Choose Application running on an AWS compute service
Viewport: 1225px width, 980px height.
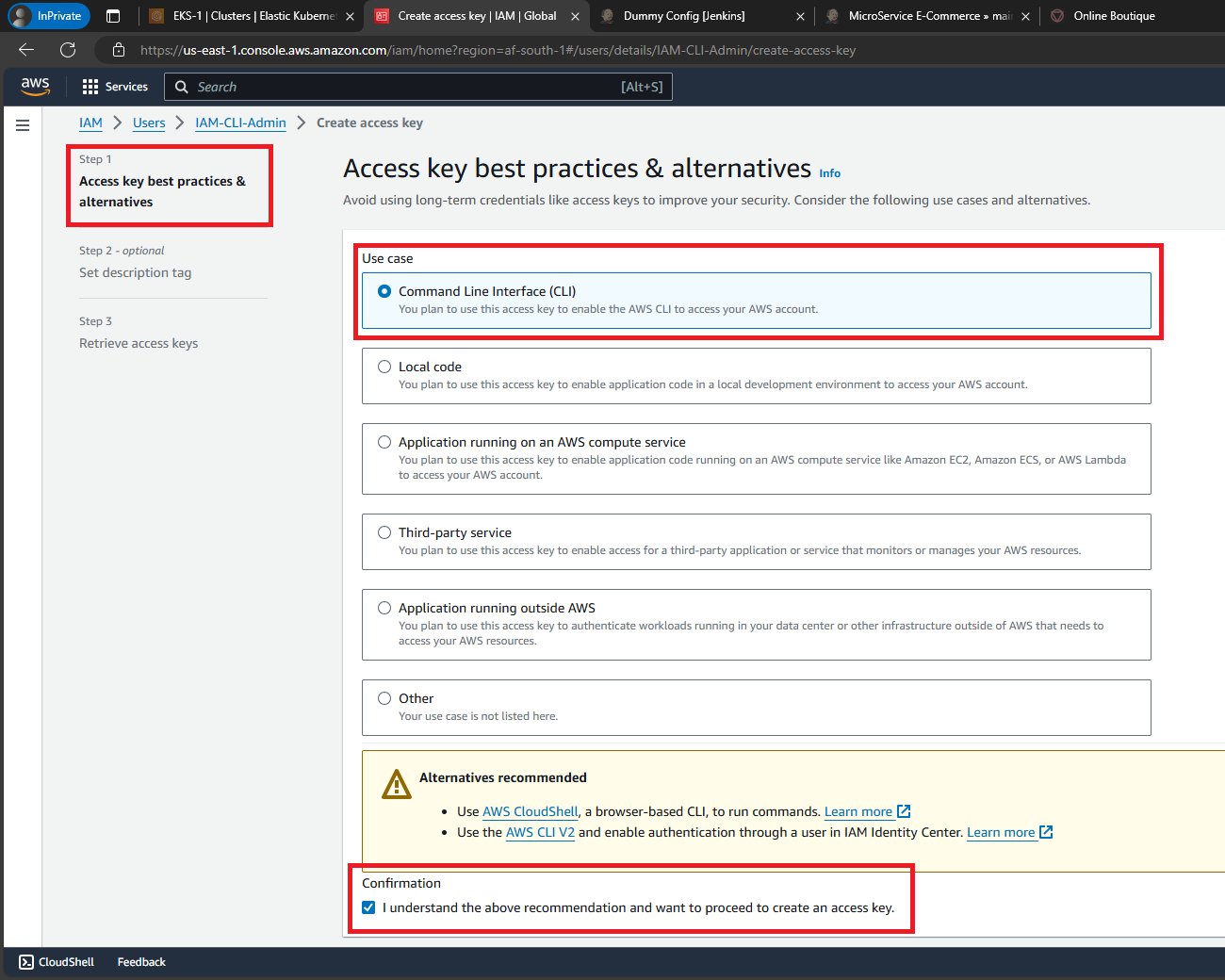pyautogui.click(x=384, y=442)
